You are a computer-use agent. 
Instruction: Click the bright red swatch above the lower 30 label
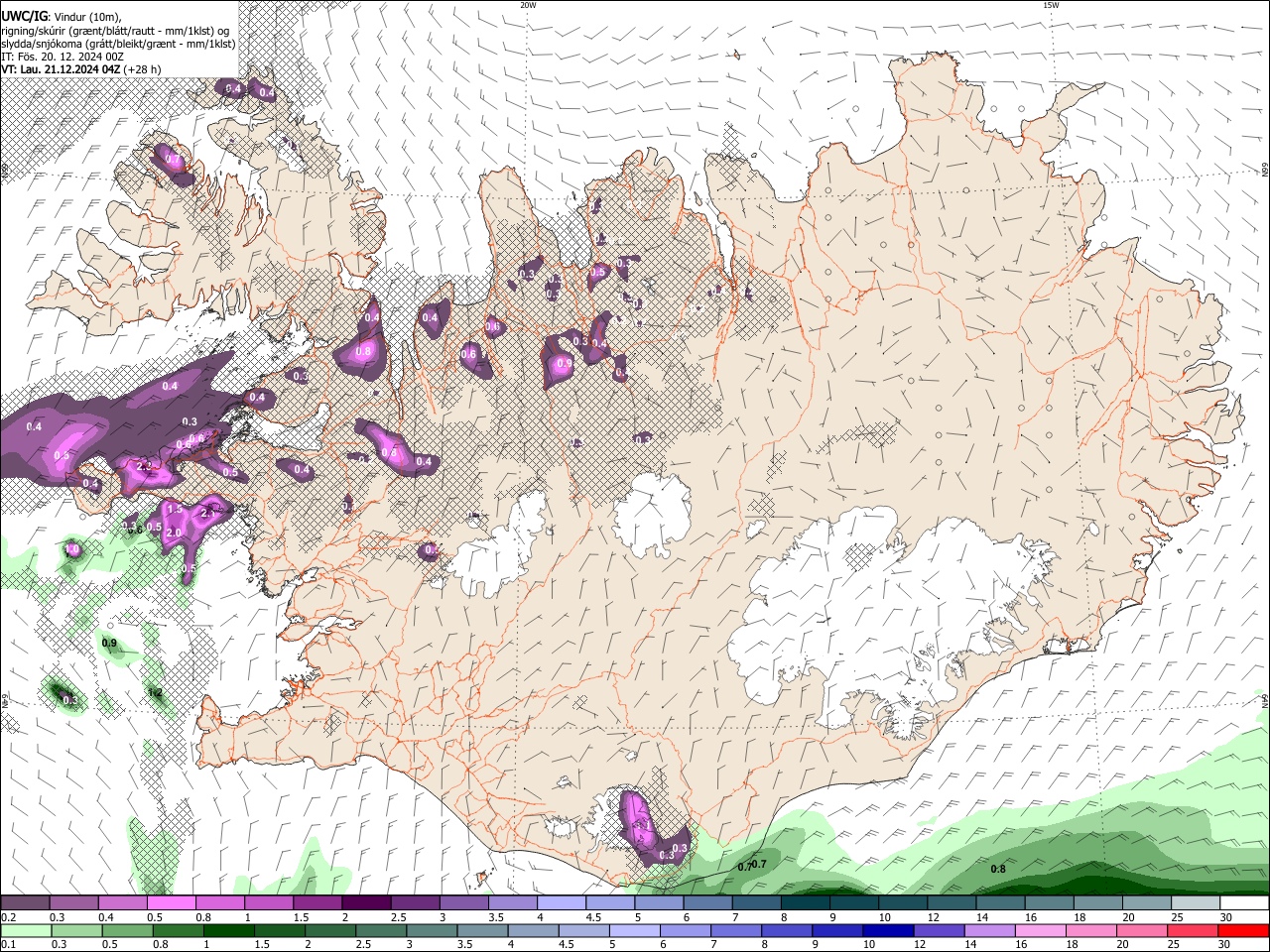pyautogui.click(x=1243, y=931)
